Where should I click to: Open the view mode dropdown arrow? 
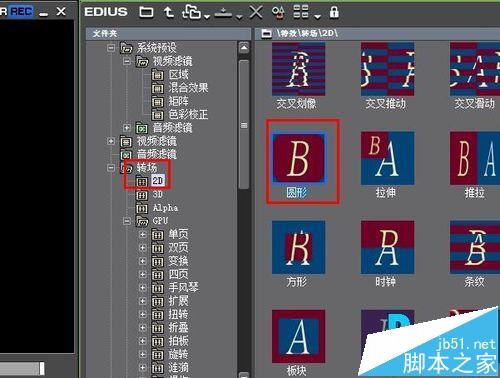click(x=317, y=16)
